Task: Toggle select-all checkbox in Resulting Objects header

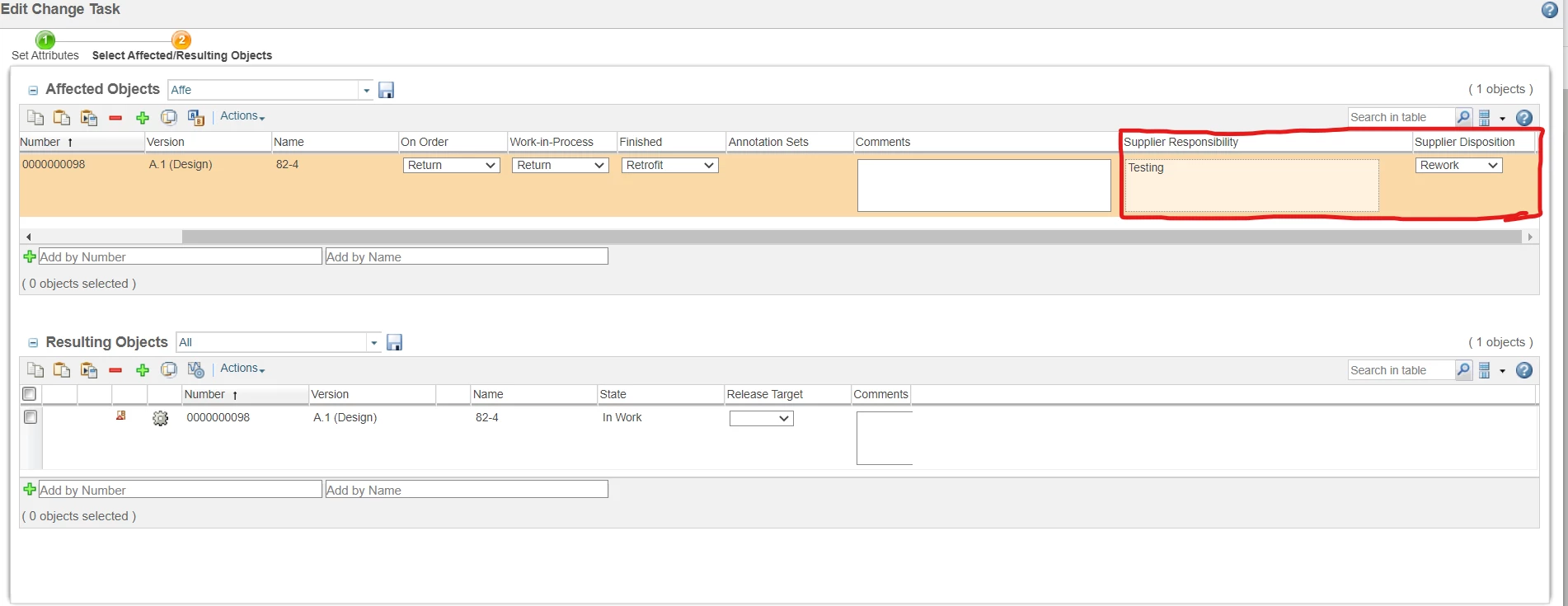Action: coord(30,394)
